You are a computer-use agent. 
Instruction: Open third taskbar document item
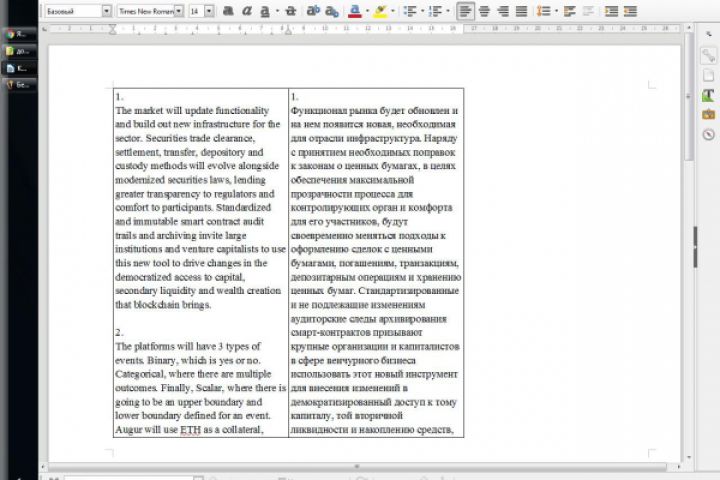[x=20, y=68]
